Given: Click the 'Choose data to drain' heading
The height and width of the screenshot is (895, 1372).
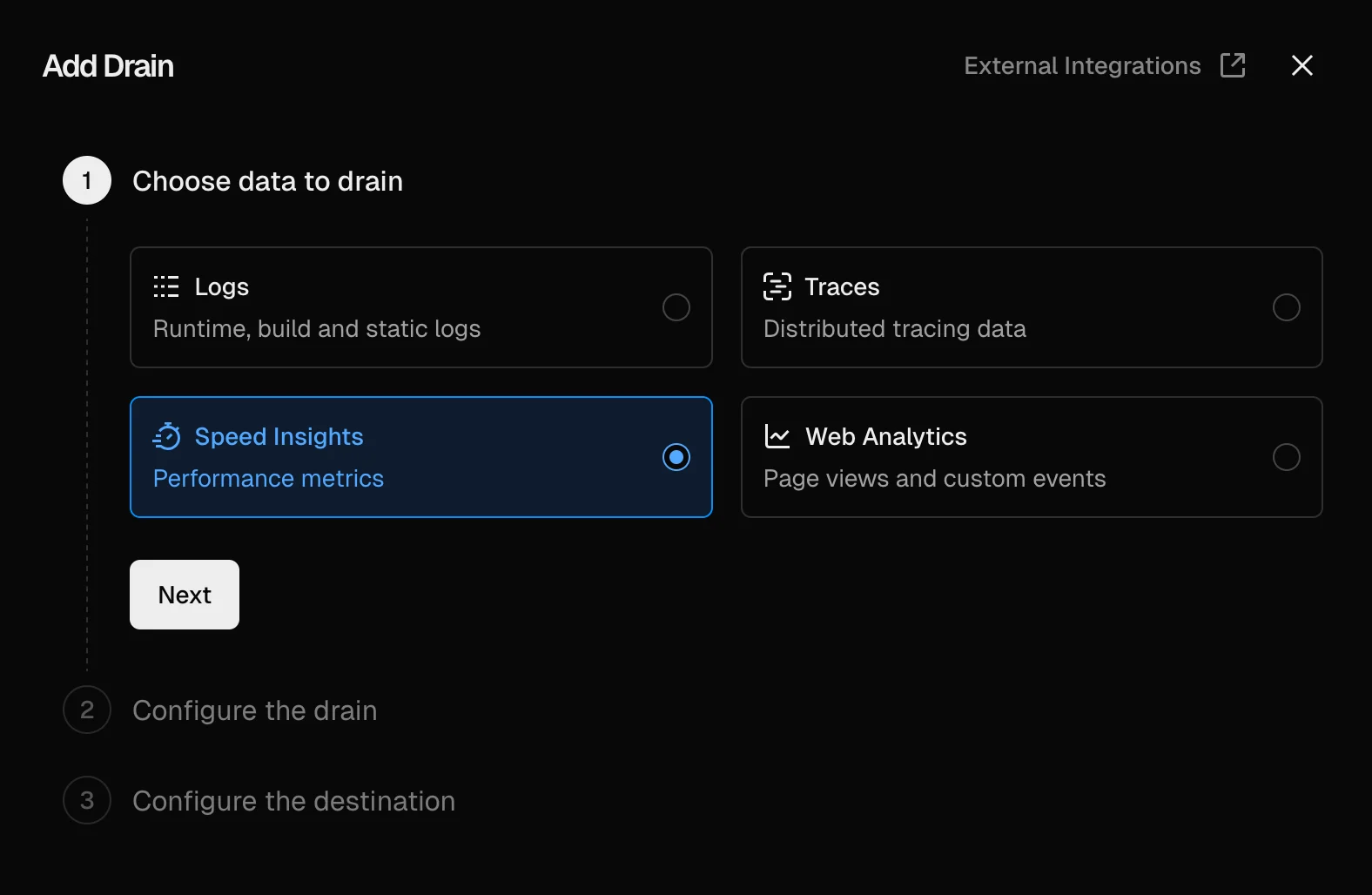Looking at the screenshot, I should tap(267, 181).
